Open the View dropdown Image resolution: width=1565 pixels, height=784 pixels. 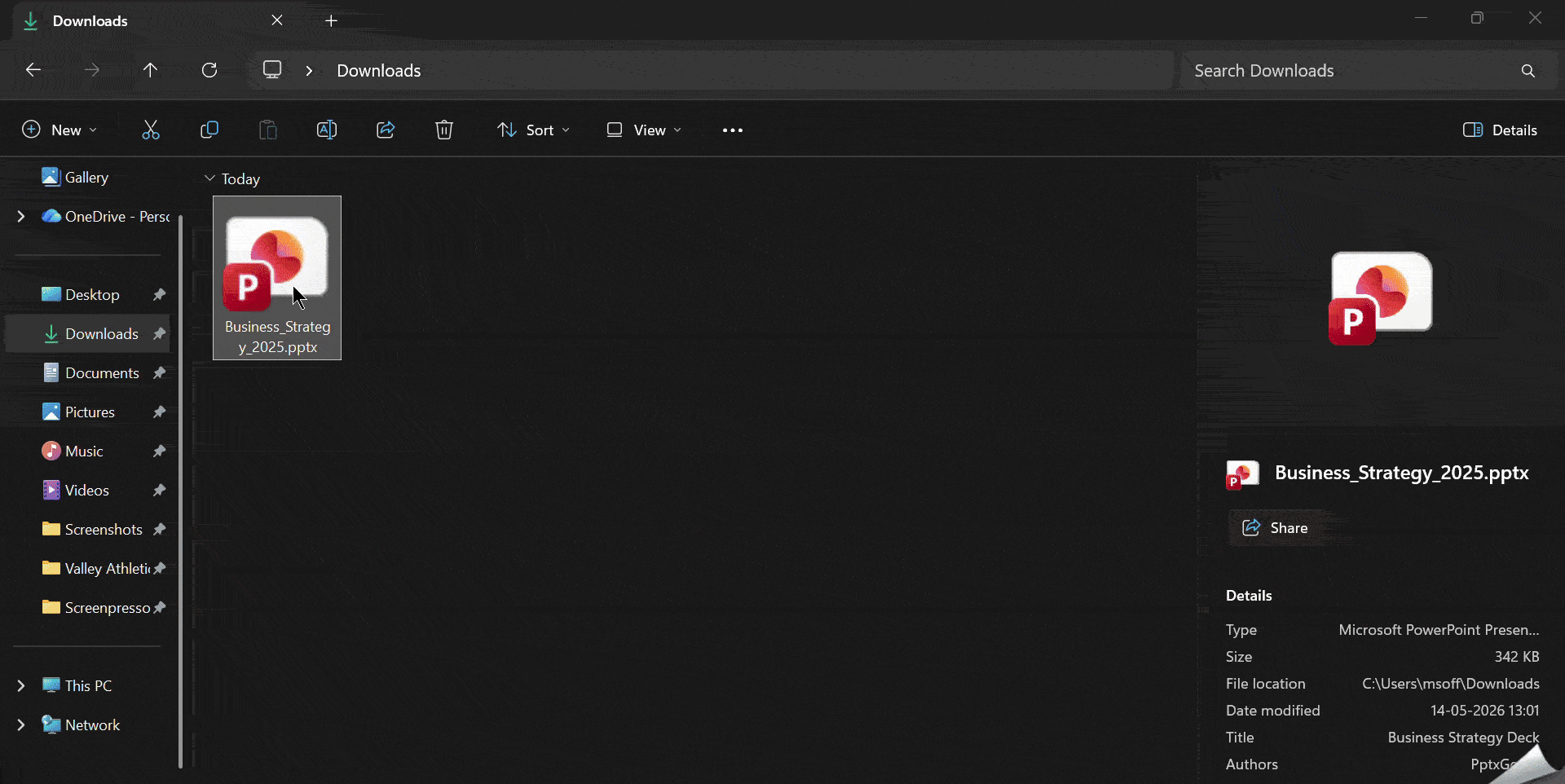coord(644,130)
